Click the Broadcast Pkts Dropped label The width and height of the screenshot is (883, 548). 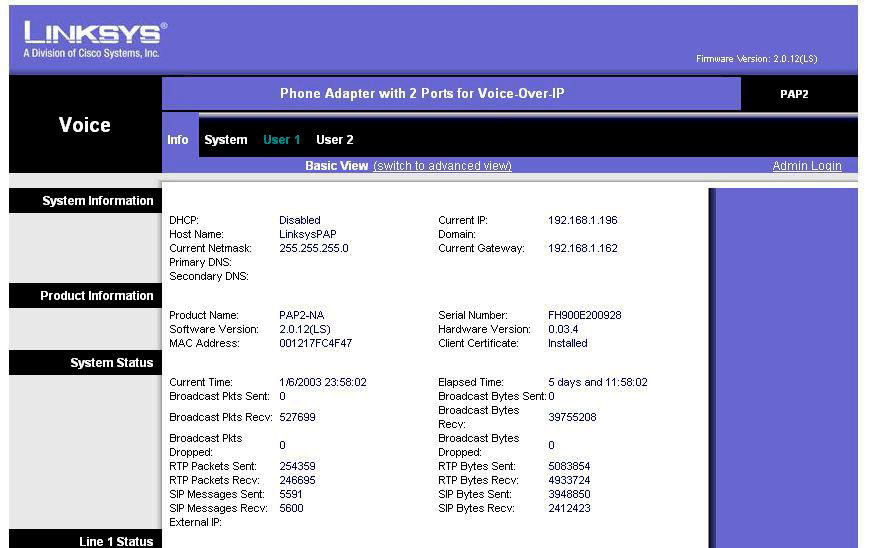206,445
